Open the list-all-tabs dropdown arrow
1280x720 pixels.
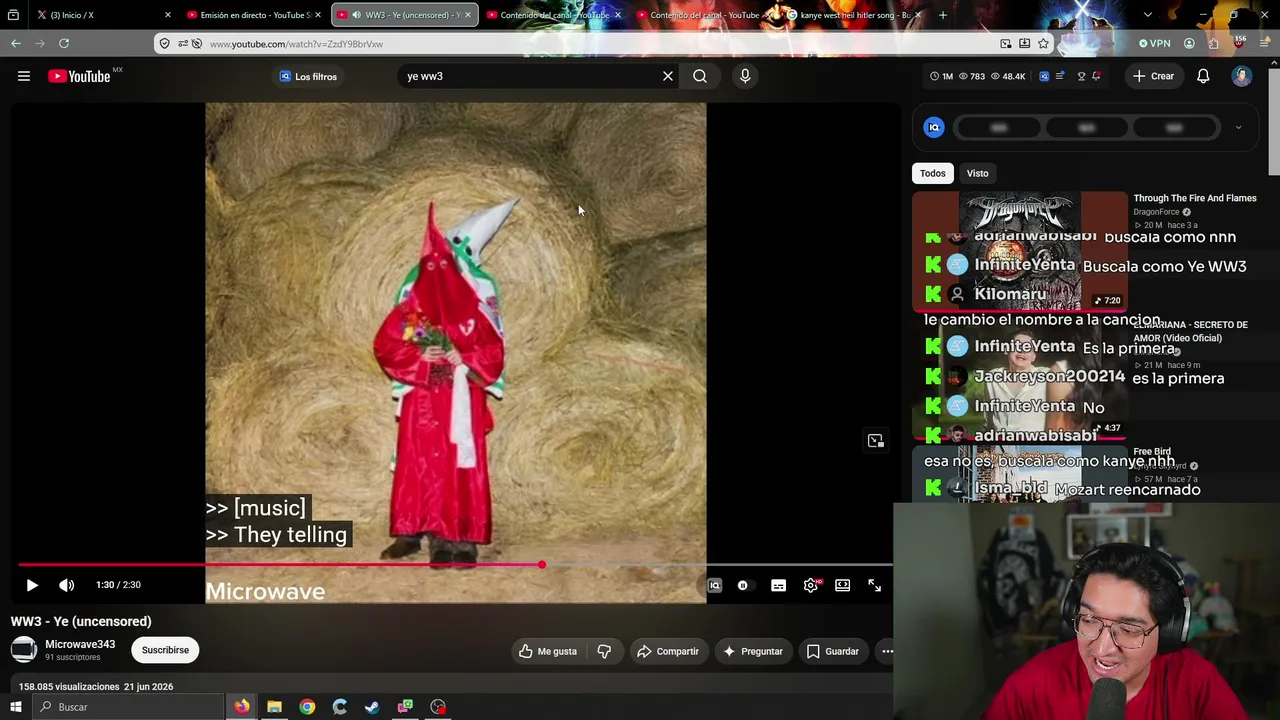[1147, 15]
